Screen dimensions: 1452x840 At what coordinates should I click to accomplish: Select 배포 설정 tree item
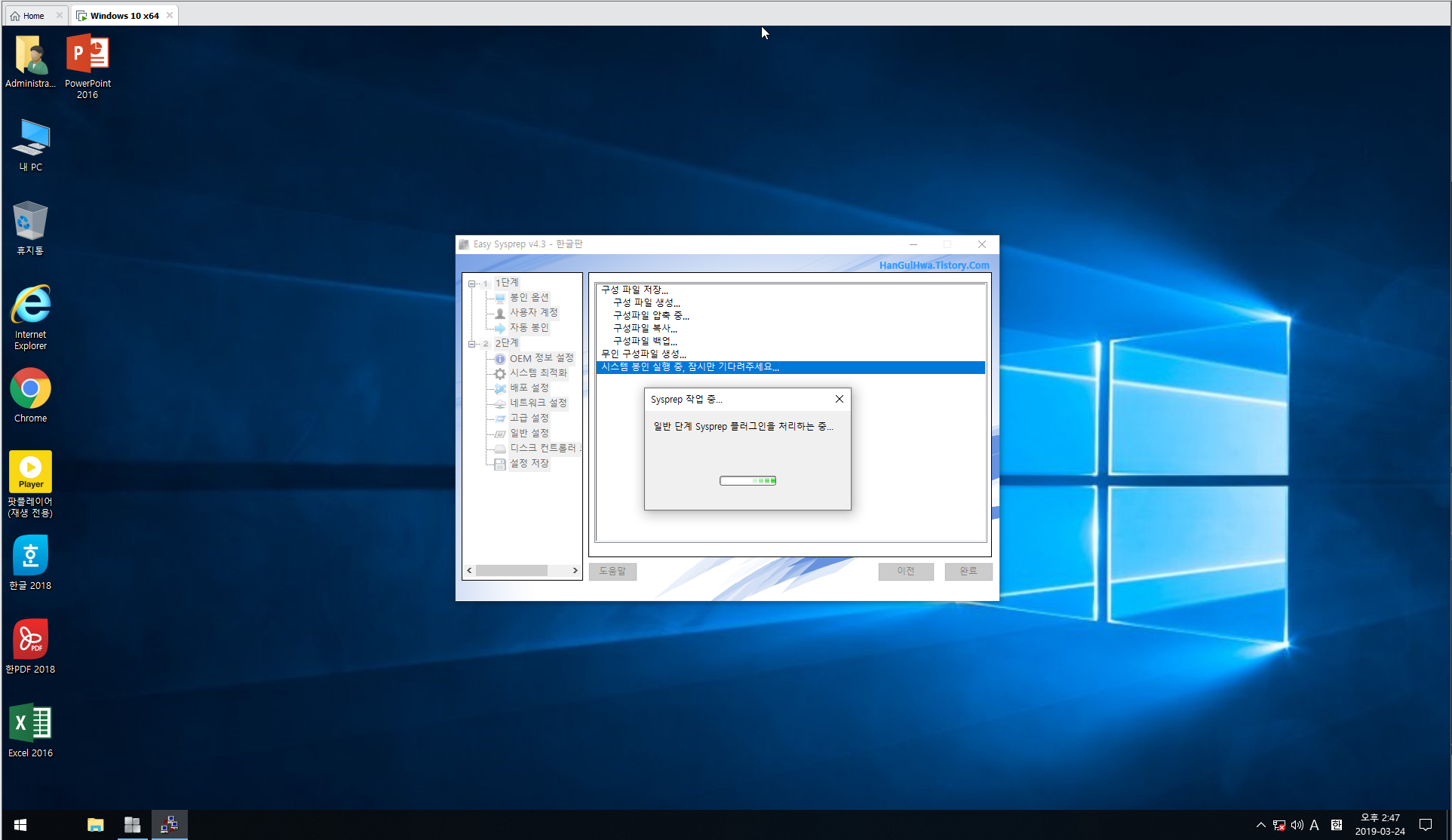[x=530, y=388]
